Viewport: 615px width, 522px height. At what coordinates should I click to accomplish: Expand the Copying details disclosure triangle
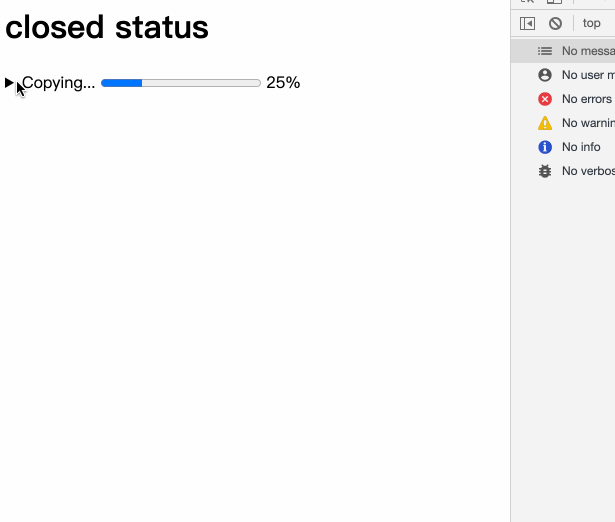tap(10, 83)
